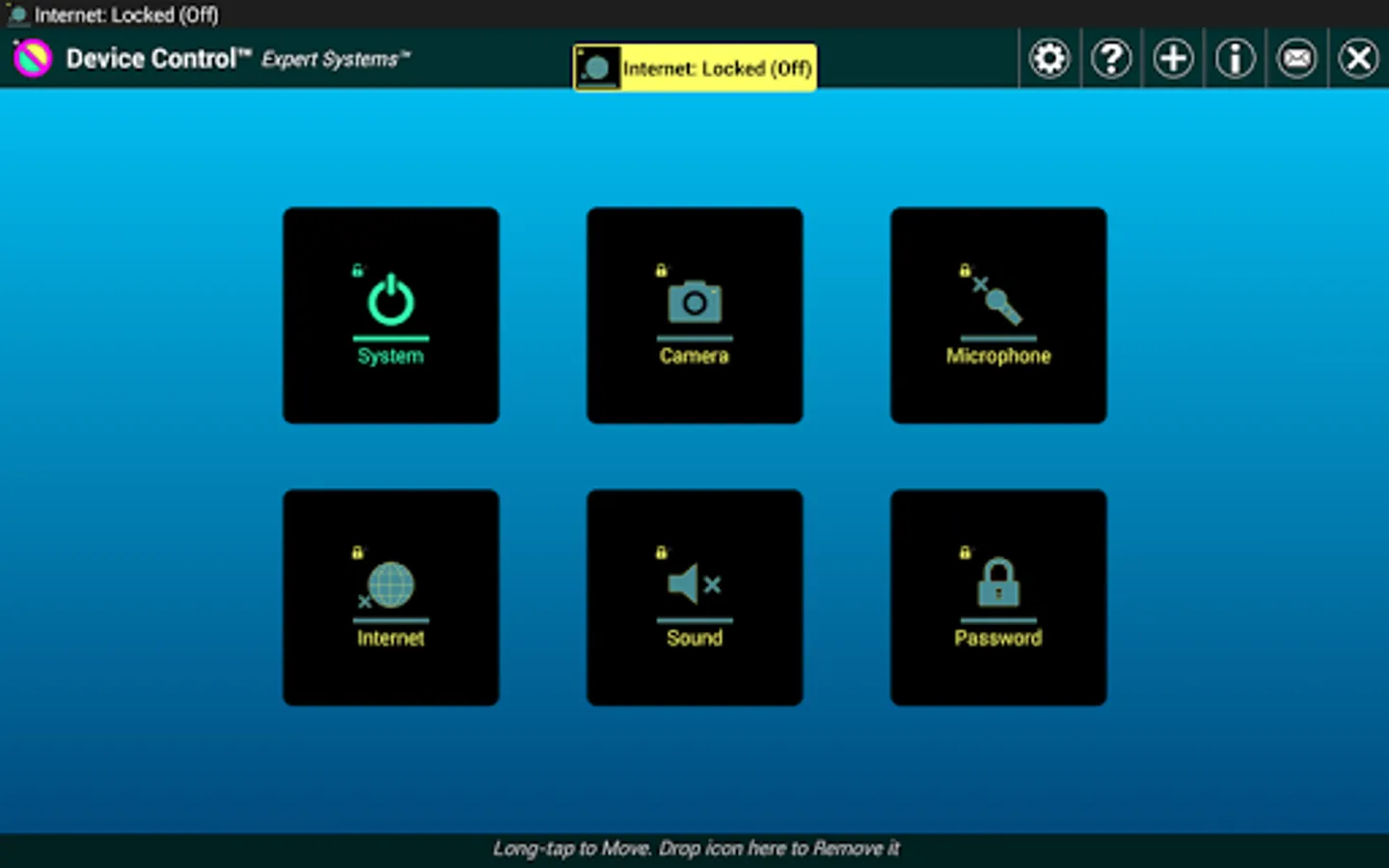Viewport: 1389px width, 868px height.
Task: Tap the Internet: Locked (Off) yellow notification
Action: pos(694,68)
